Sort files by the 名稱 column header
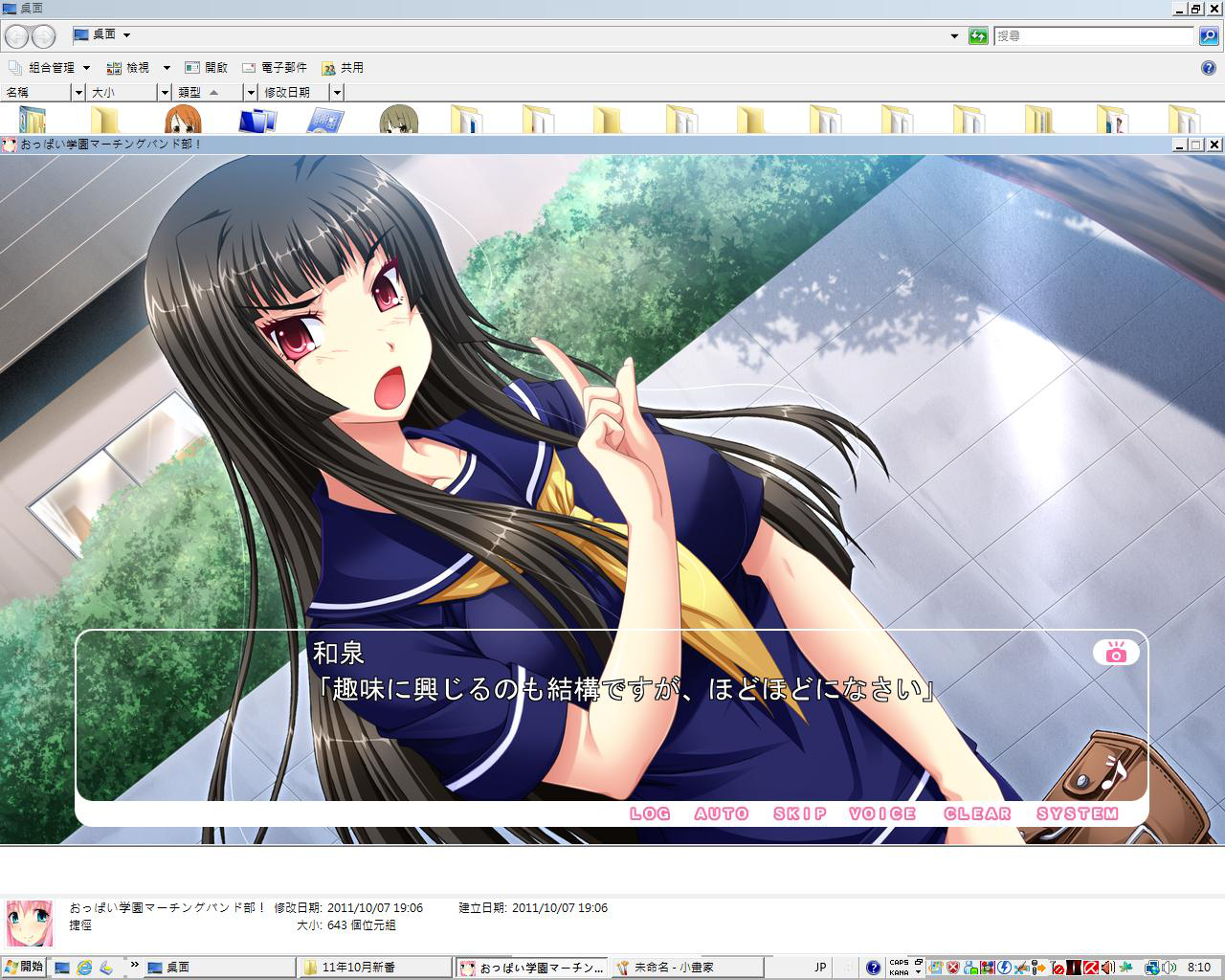This screenshot has width=1225, height=980. pos(36,92)
